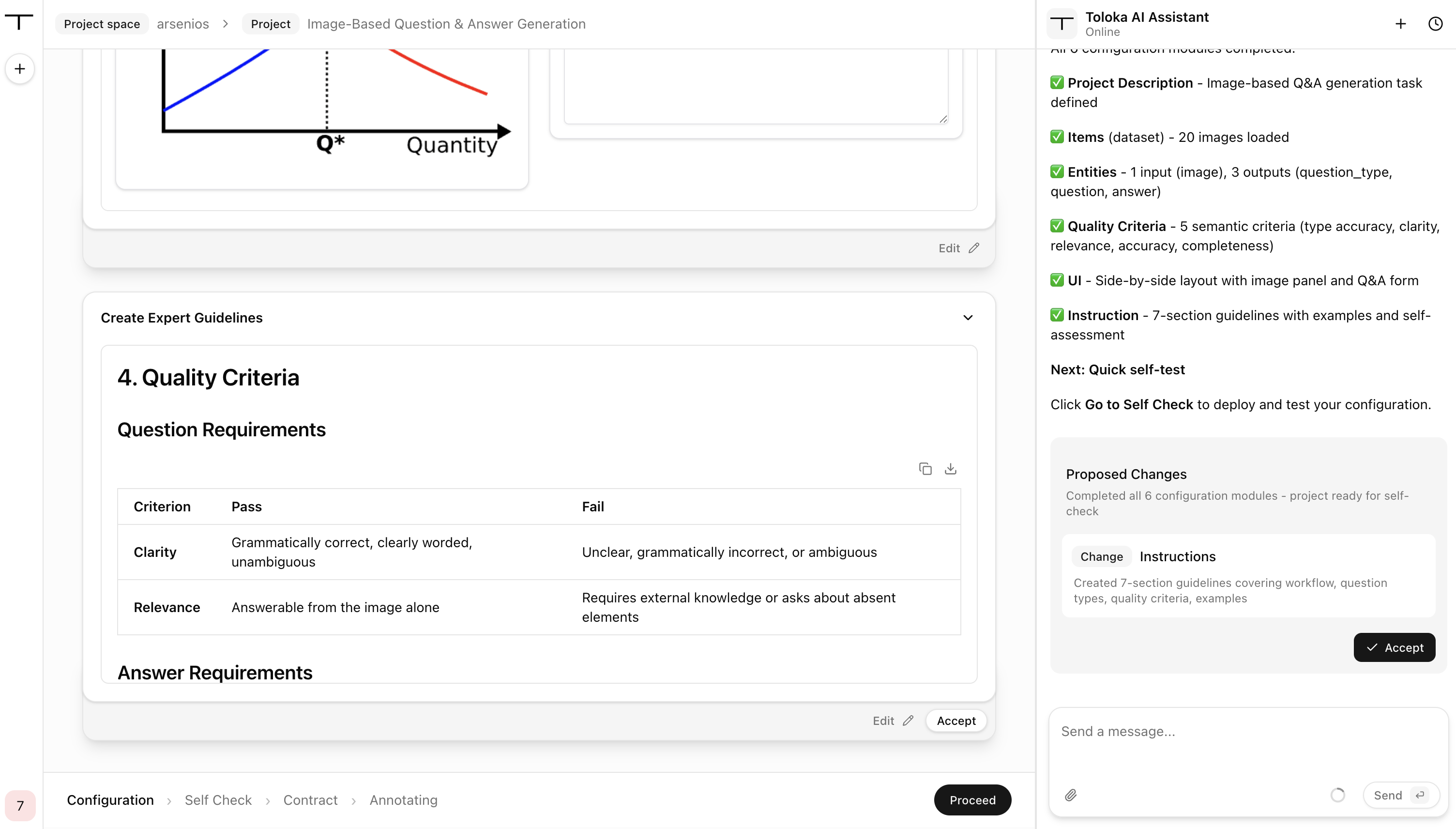Click the Change tag on the Instructions card
1456x829 pixels.
click(1101, 556)
